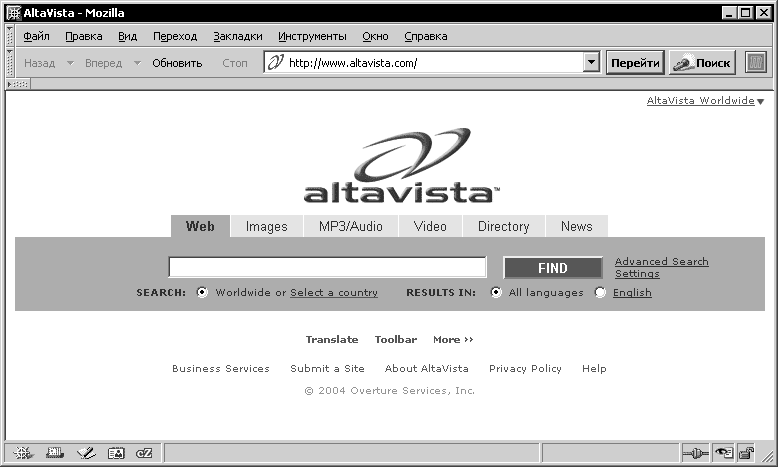Click the English language link
778x467 pixels.
click(x=632, y=292)
